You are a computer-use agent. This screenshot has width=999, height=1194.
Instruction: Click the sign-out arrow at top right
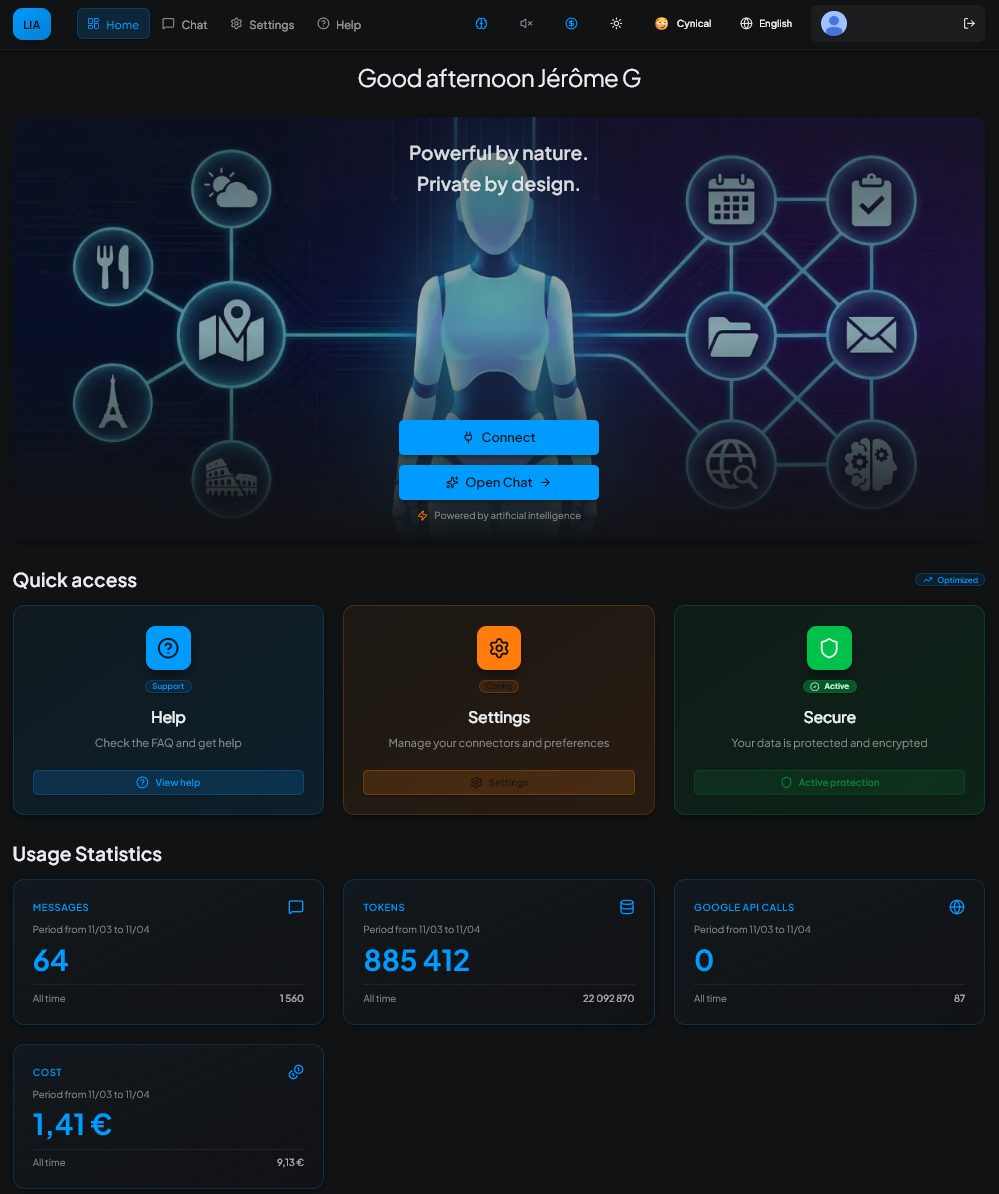point(969,23)
